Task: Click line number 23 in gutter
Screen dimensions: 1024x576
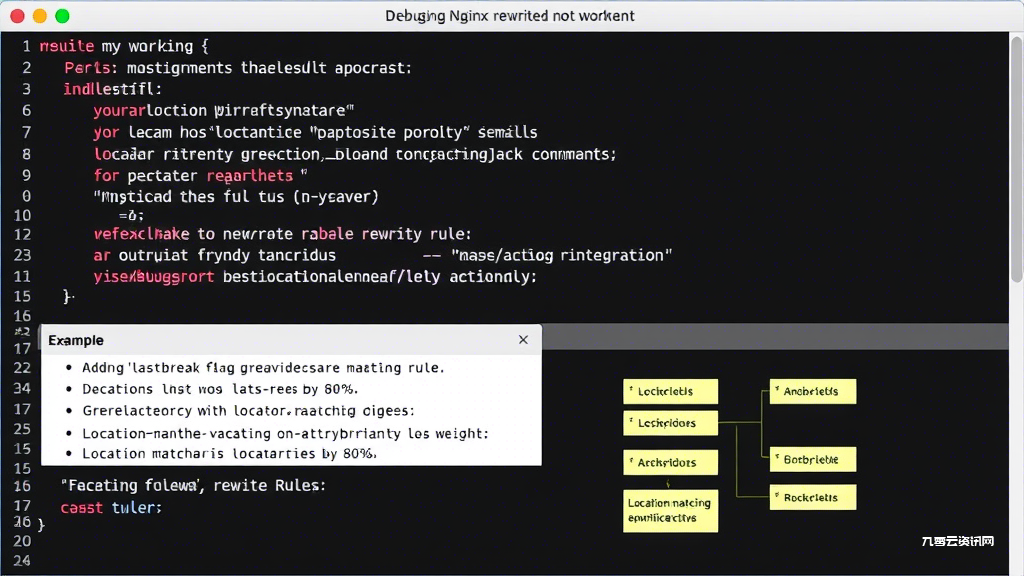Action: [22, 255]
